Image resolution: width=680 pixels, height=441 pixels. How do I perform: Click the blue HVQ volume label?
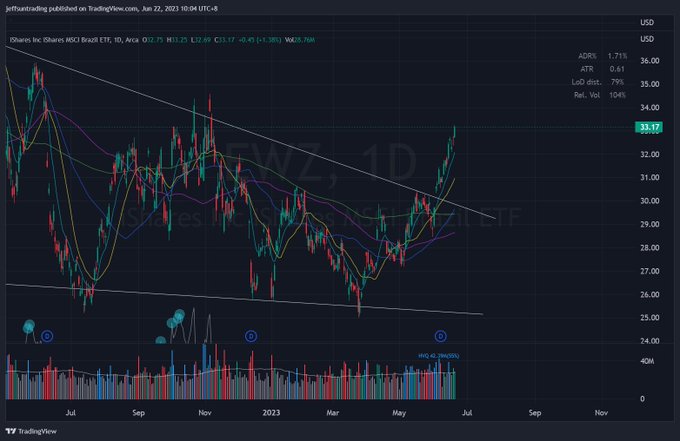(x=438, y=356)
